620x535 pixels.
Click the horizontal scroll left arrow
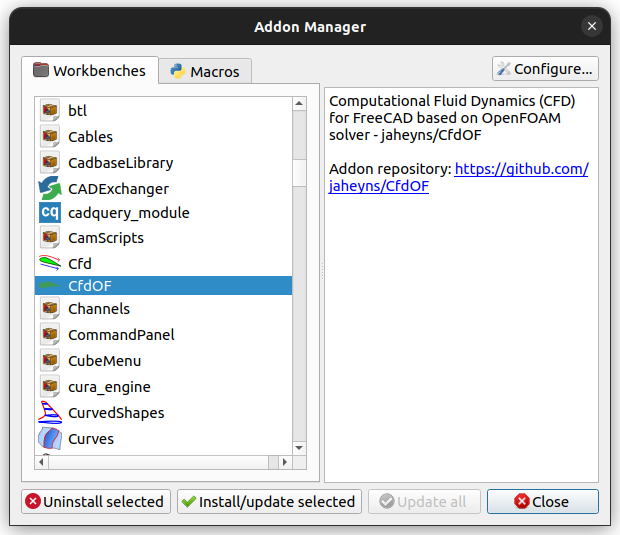coord(42,462)
